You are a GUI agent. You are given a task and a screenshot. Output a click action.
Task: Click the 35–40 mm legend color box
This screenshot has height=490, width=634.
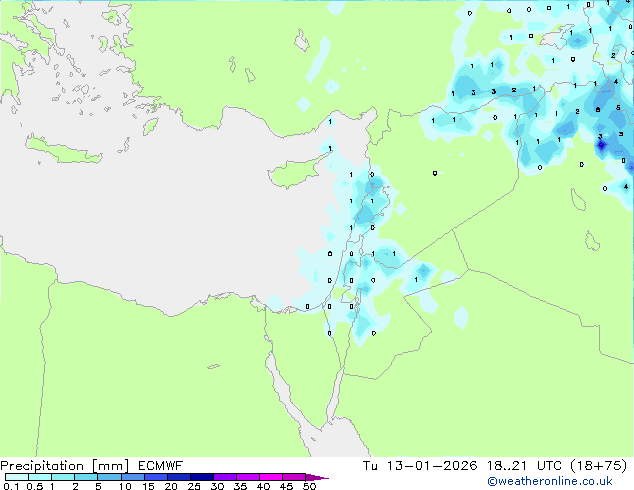click(247, 477)
